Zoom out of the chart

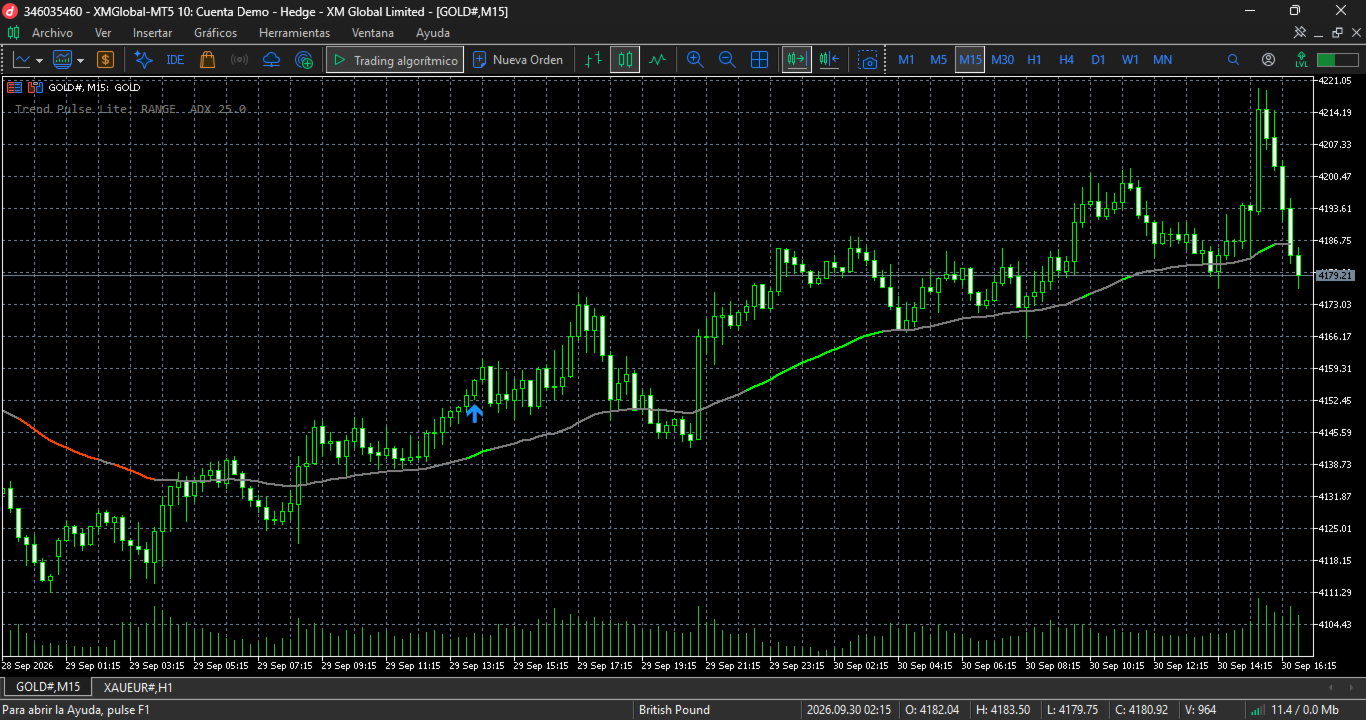(727, 60)
